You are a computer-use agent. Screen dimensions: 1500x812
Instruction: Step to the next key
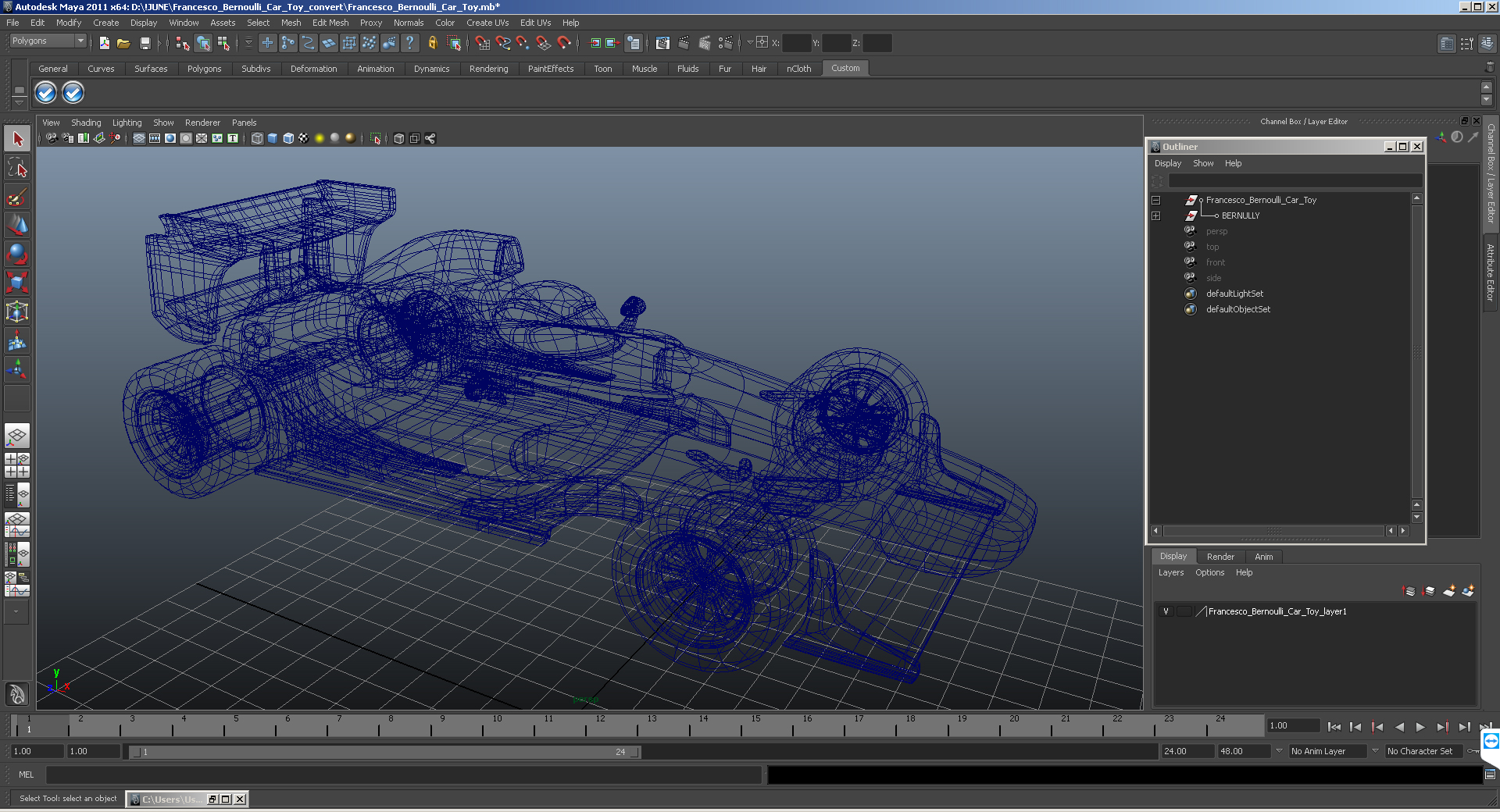point(1442,727)
